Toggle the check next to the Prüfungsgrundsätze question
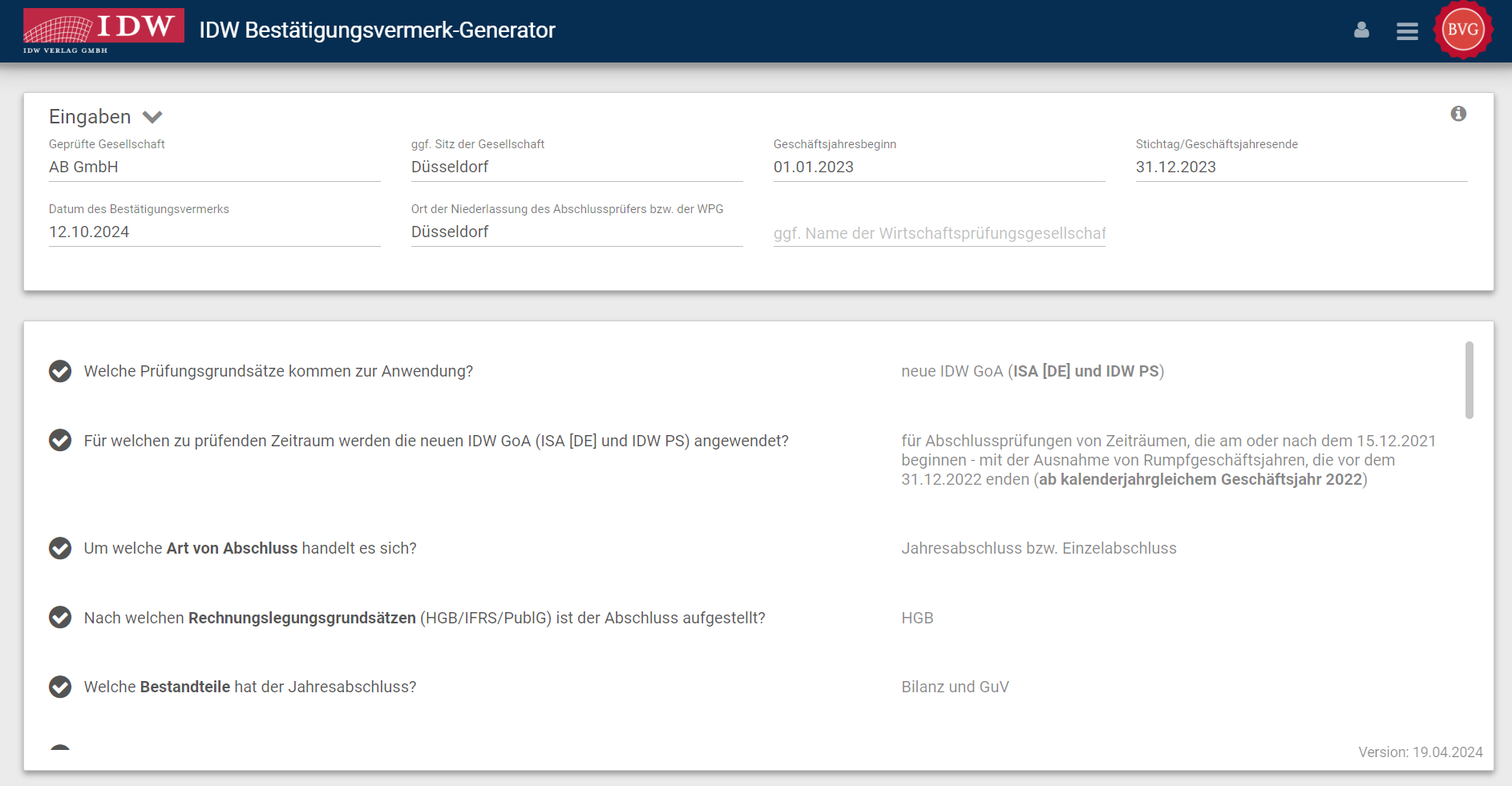Screen dimensions: 1512x786 60,371
